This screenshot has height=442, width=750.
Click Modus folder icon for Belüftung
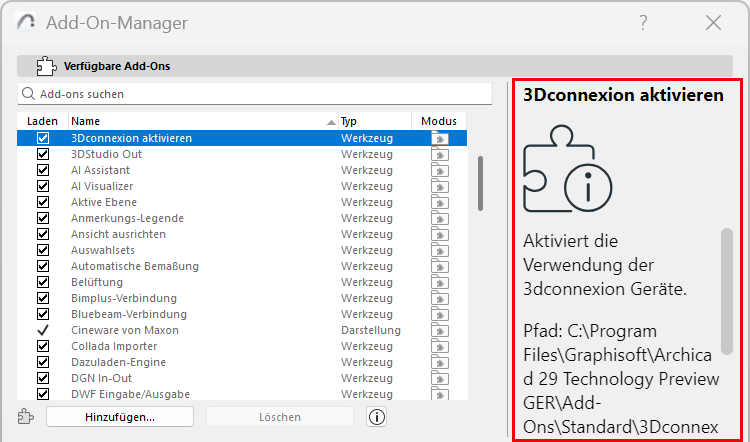[440, 282]
